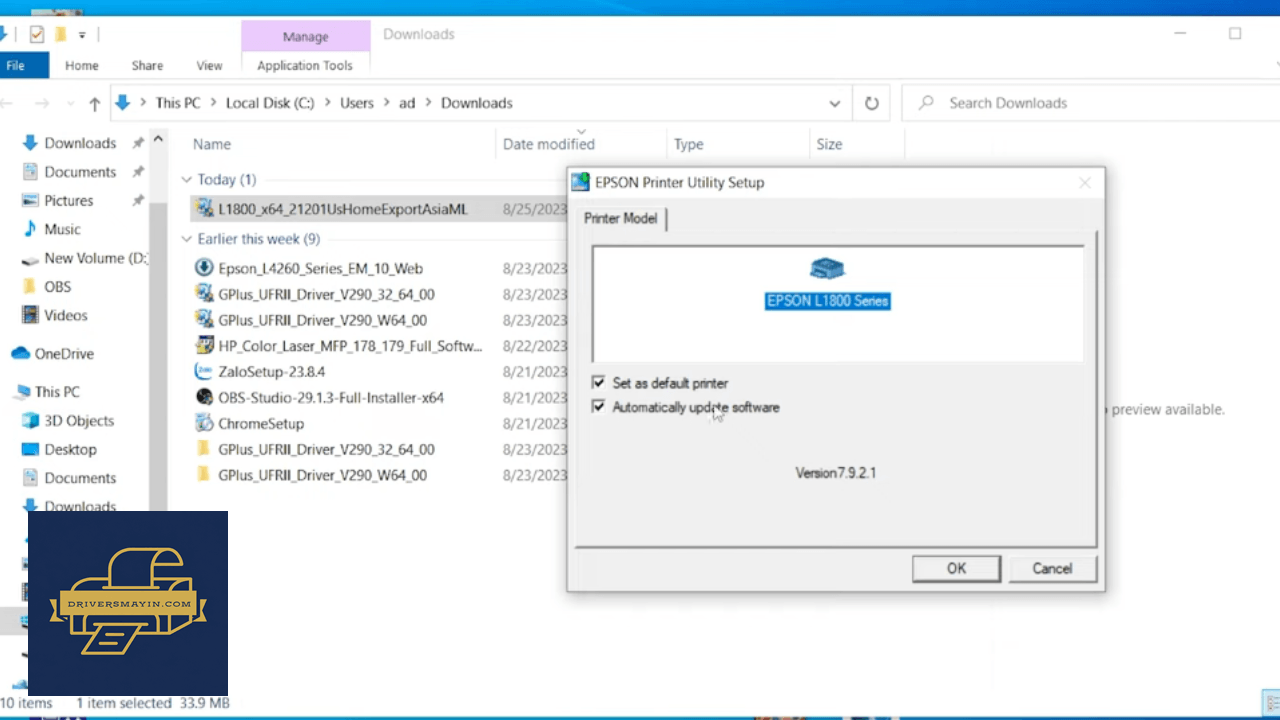Viewport: 1280px width, 720px height.
Task: Go to the Users breadcrumb
Action: click(357, 103)
